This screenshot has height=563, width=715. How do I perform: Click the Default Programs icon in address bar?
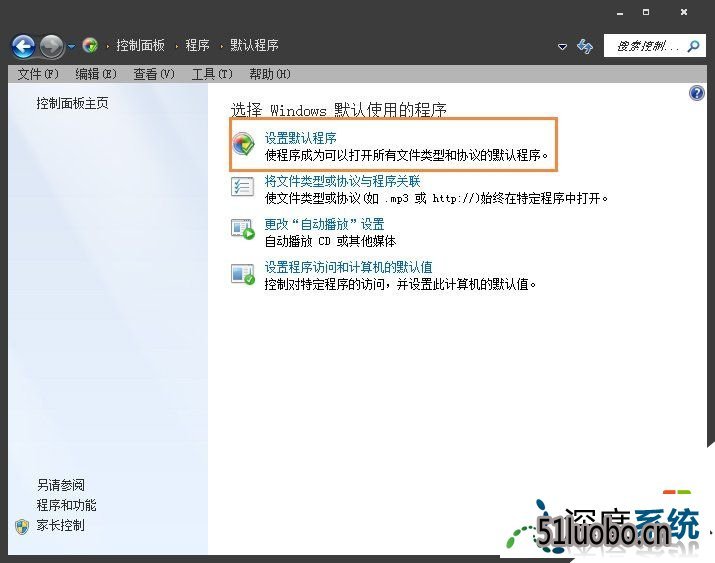point(90,45)
